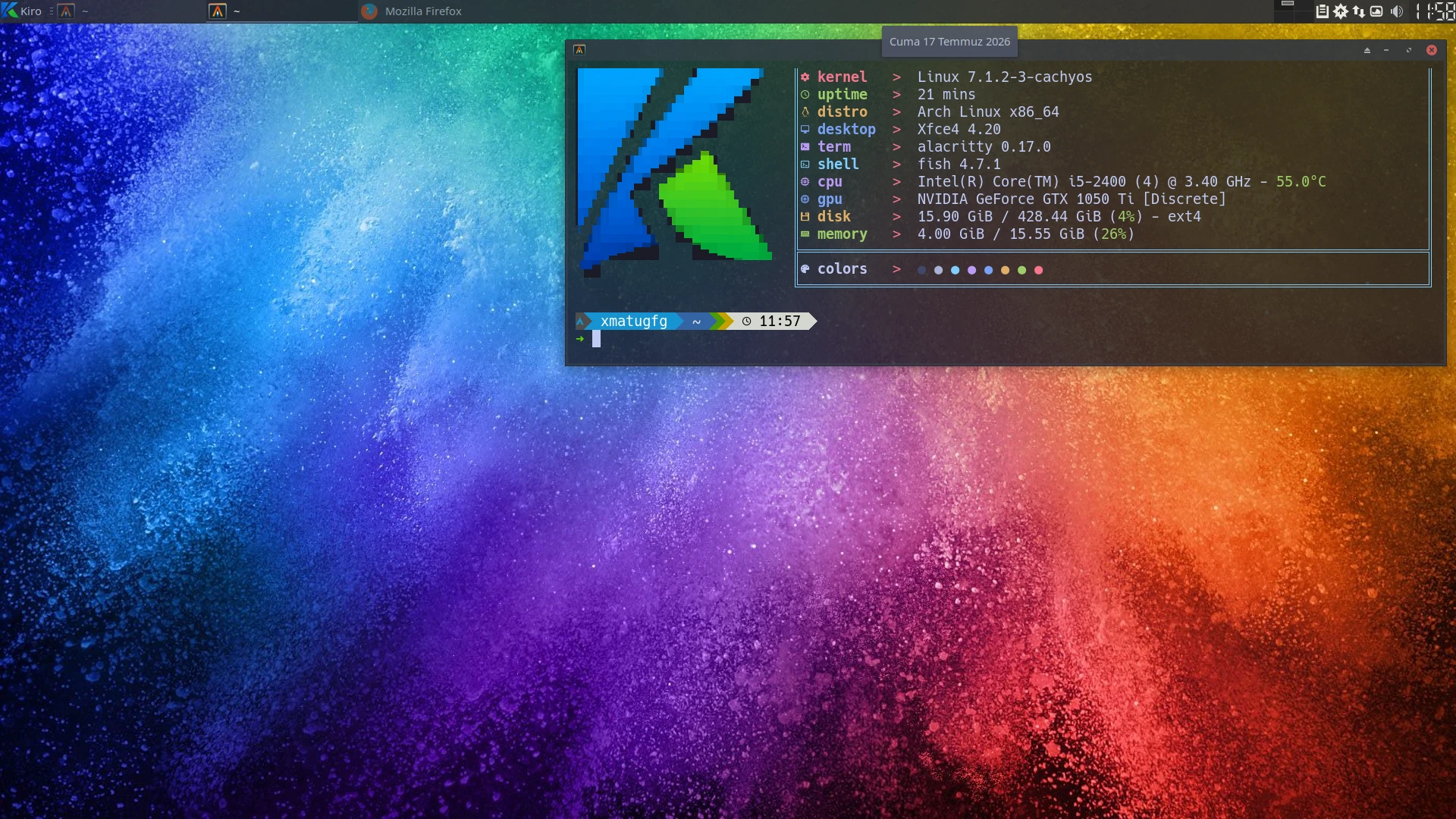Image resolution: width=1456 pixels, height=819 pixels.
Task: Open the volume speaker icon
Action: tap(1396, 11)
